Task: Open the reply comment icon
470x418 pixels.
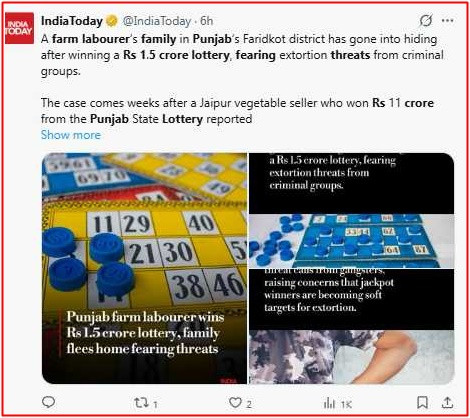Action: [49, 402]
